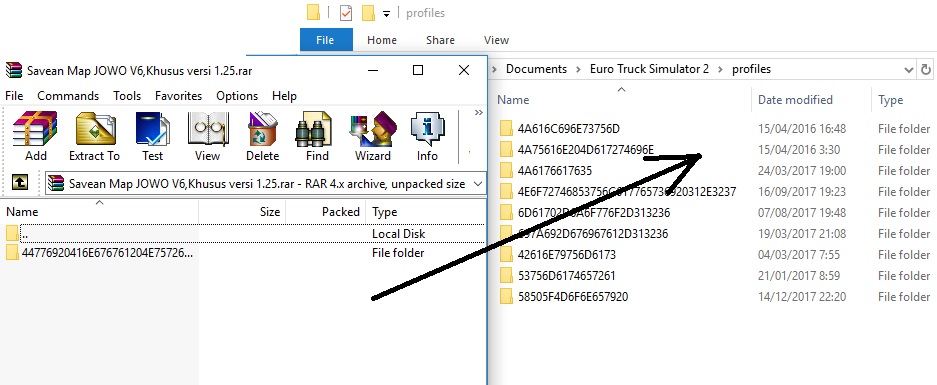Open the quick access toolbar customize arrow
Image resolution: width=937 pixels, height=385 pixels.
point(387,14)
